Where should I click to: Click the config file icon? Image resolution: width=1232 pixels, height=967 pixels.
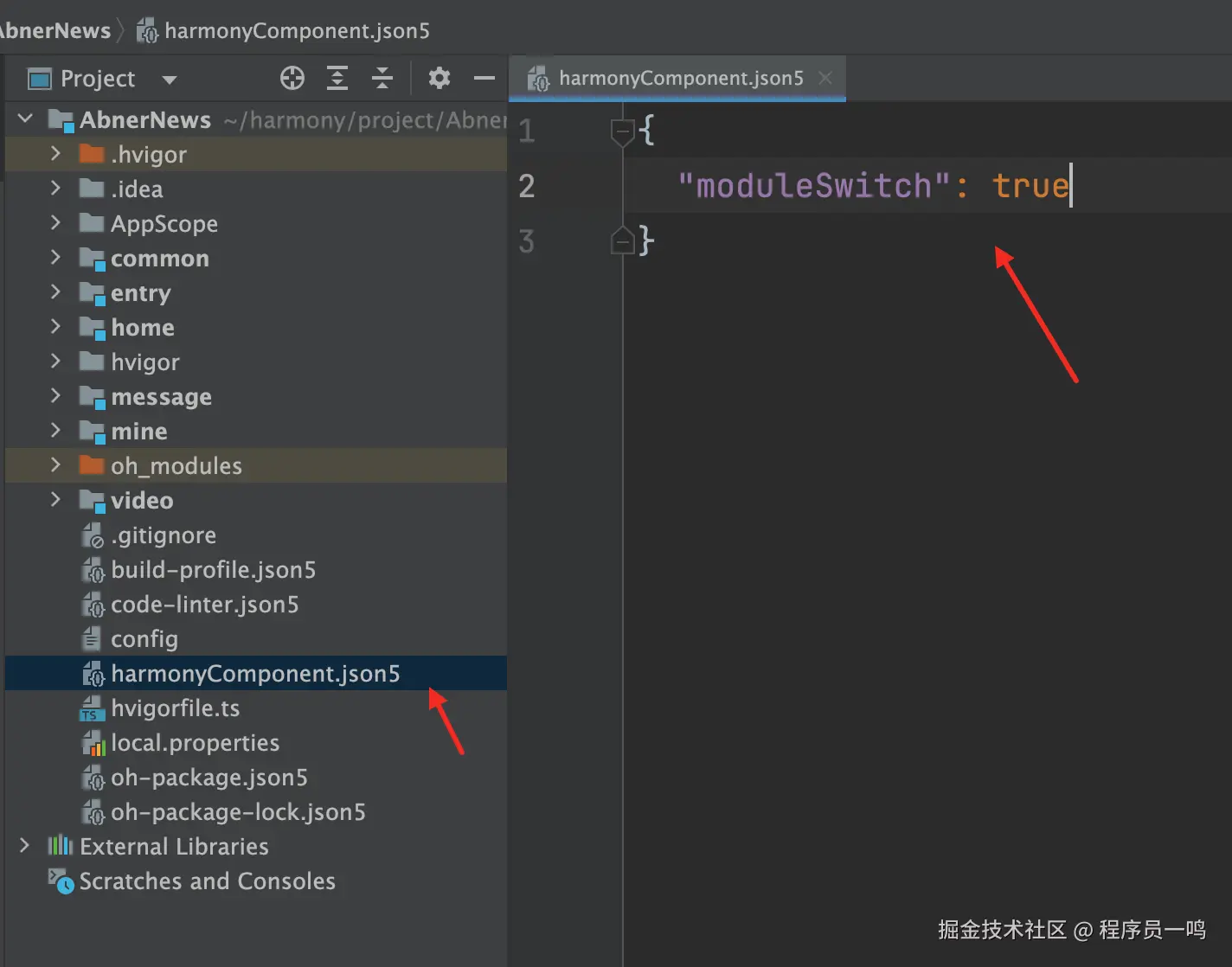click(x=92, y=639)
